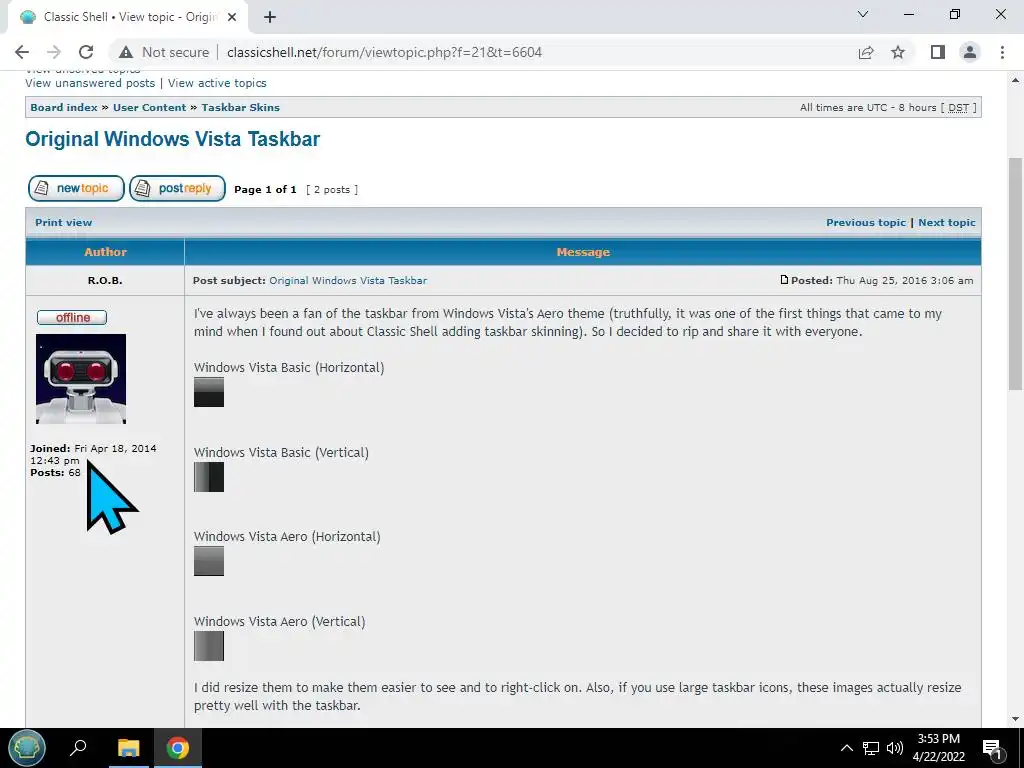Open the Classic Shell Start button
Screen dimensions: 1024x768
pos(27,748)
